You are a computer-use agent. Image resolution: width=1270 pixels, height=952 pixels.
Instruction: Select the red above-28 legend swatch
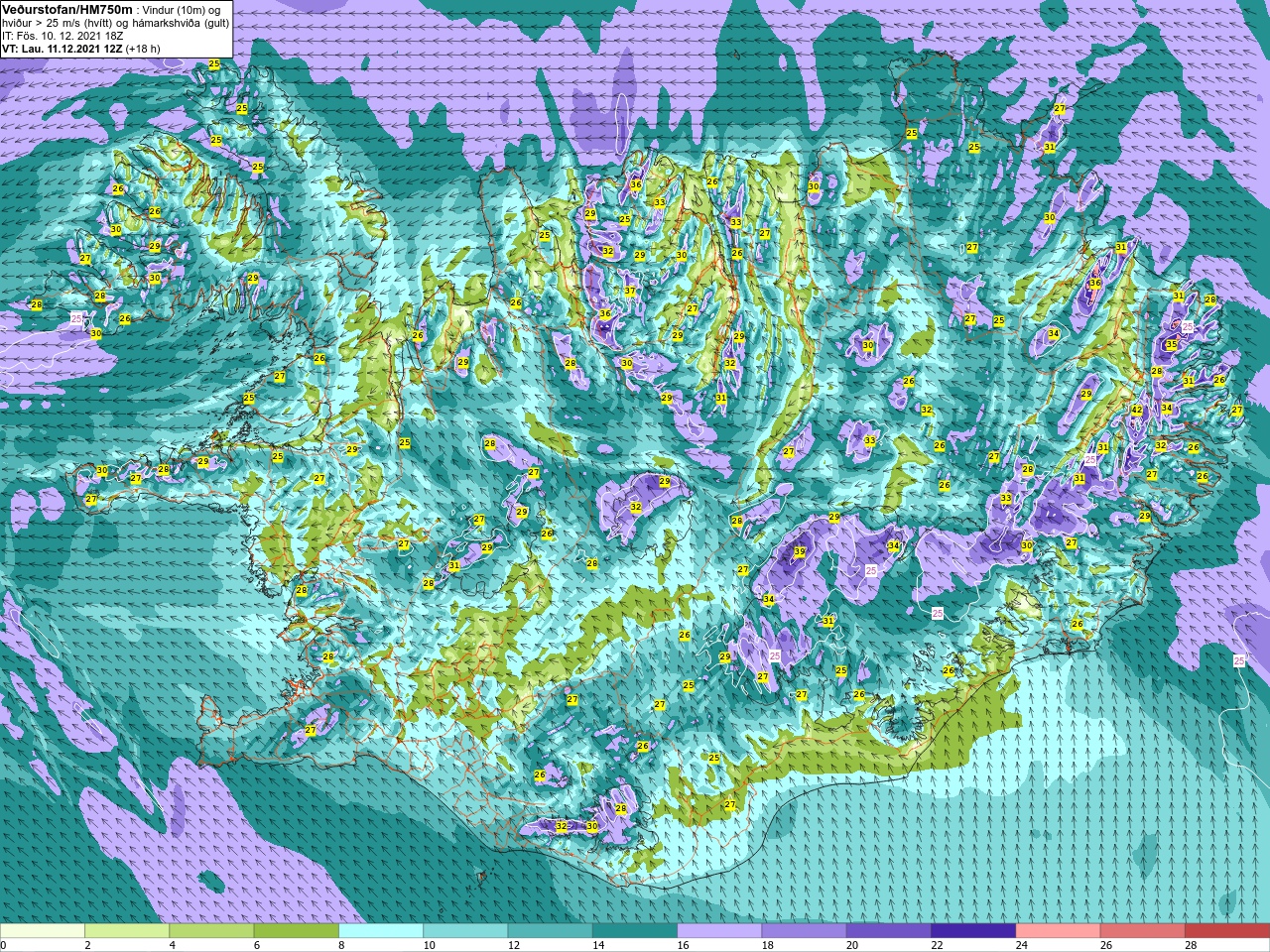(x=1227, y=932)
